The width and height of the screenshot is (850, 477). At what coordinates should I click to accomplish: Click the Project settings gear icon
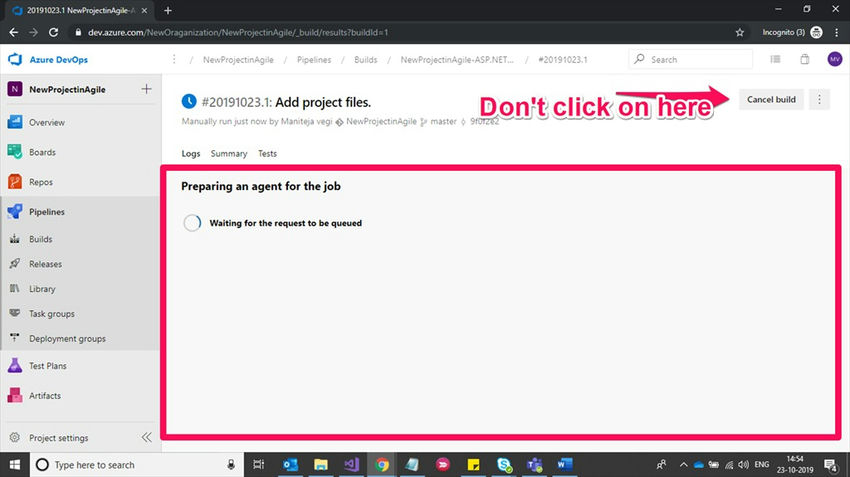(15, 437)
